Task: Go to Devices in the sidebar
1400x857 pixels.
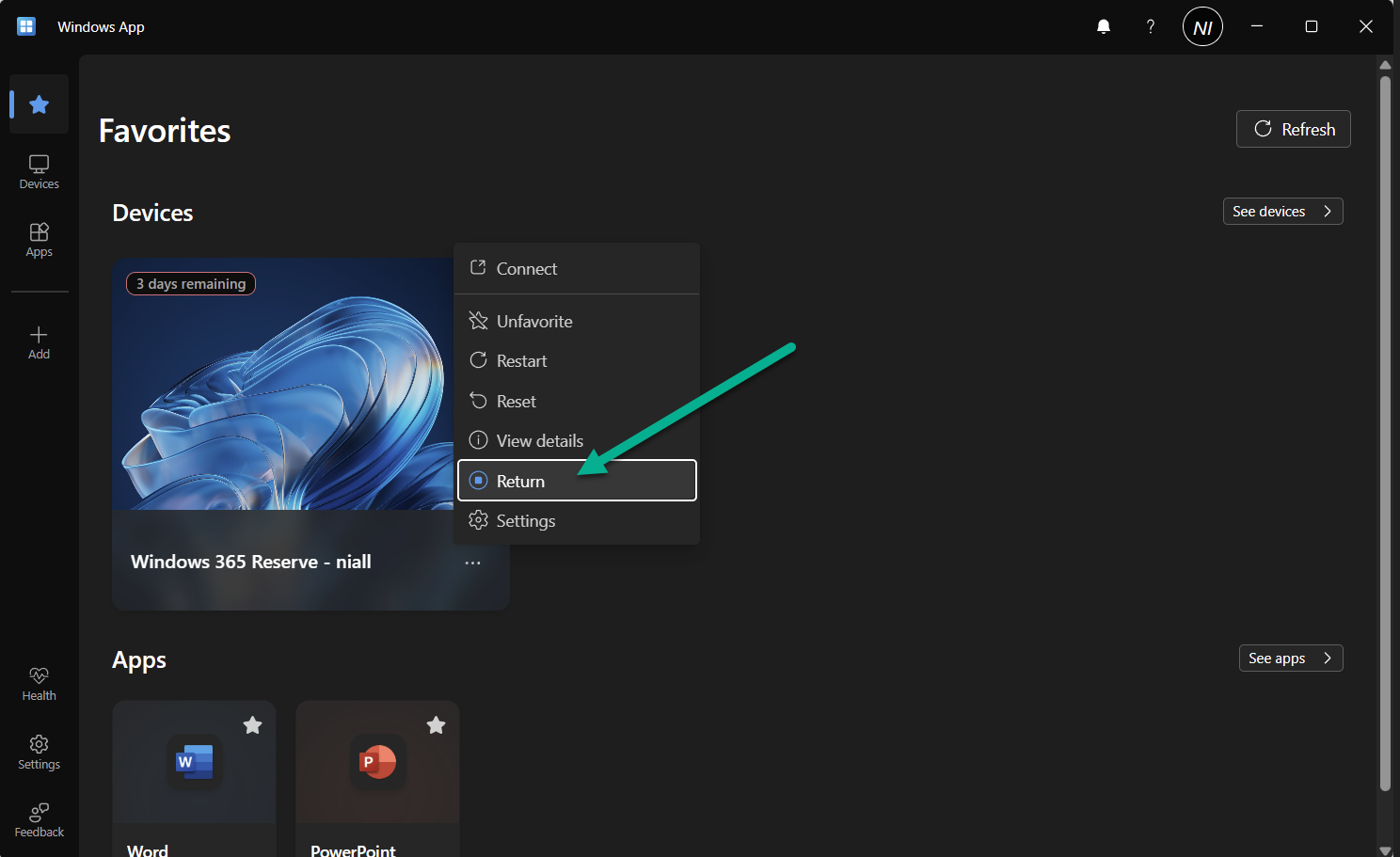Action: (x=39, y=172)
